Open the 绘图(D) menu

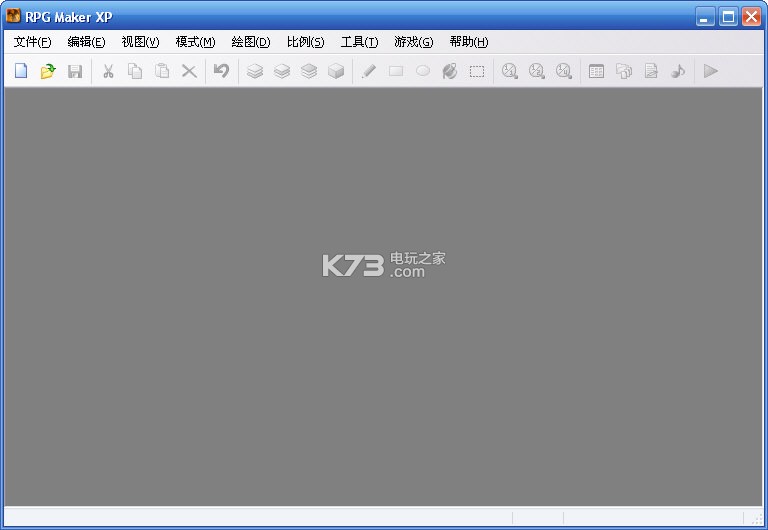(250, 42)
